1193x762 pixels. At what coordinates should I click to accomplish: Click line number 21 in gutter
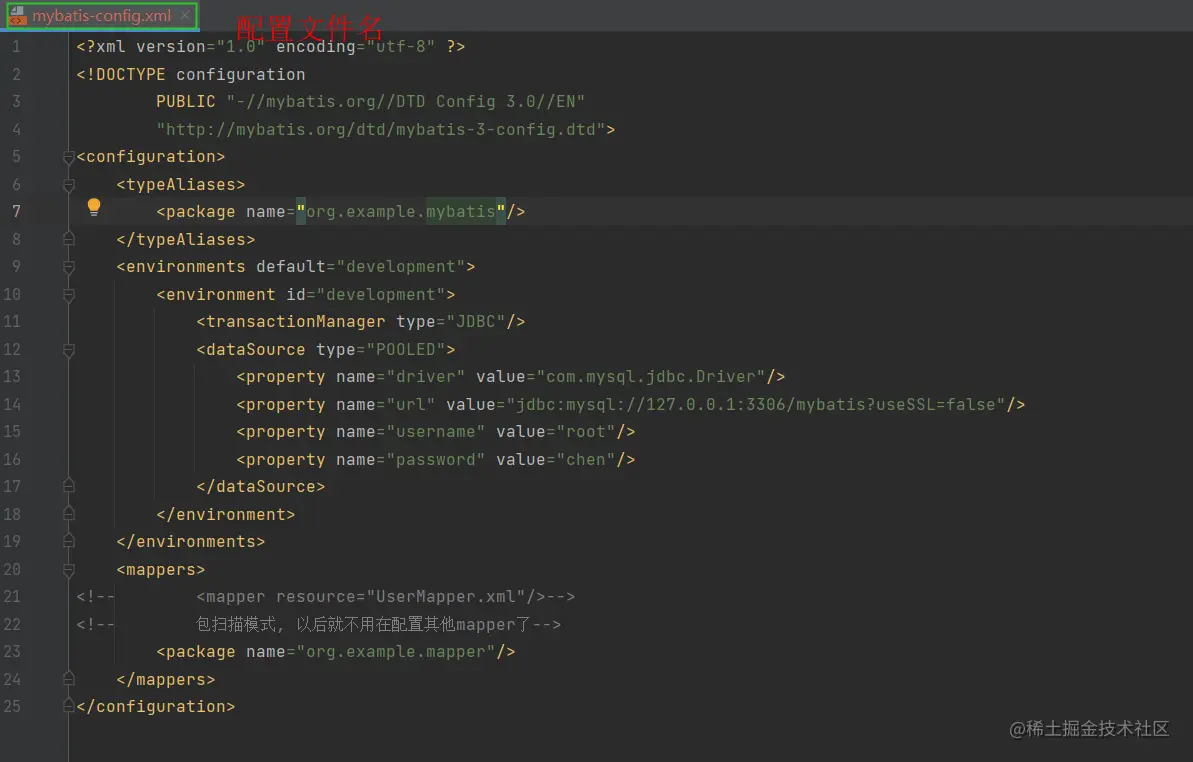coord(12,596)
